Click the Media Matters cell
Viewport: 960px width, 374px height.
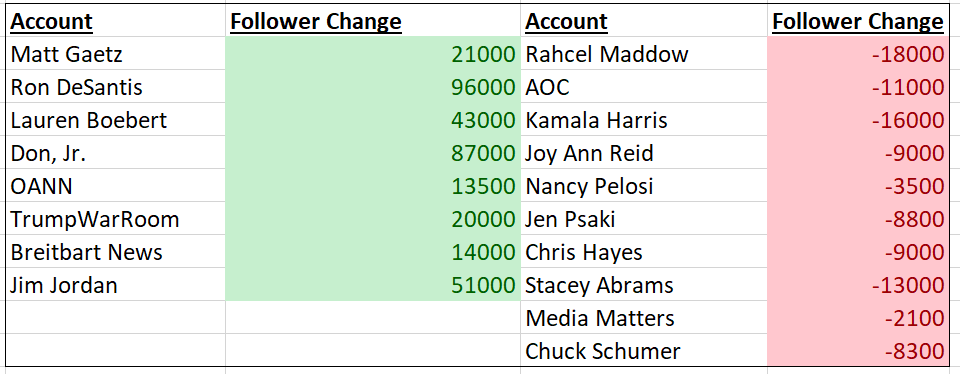[x=644, y=318]
